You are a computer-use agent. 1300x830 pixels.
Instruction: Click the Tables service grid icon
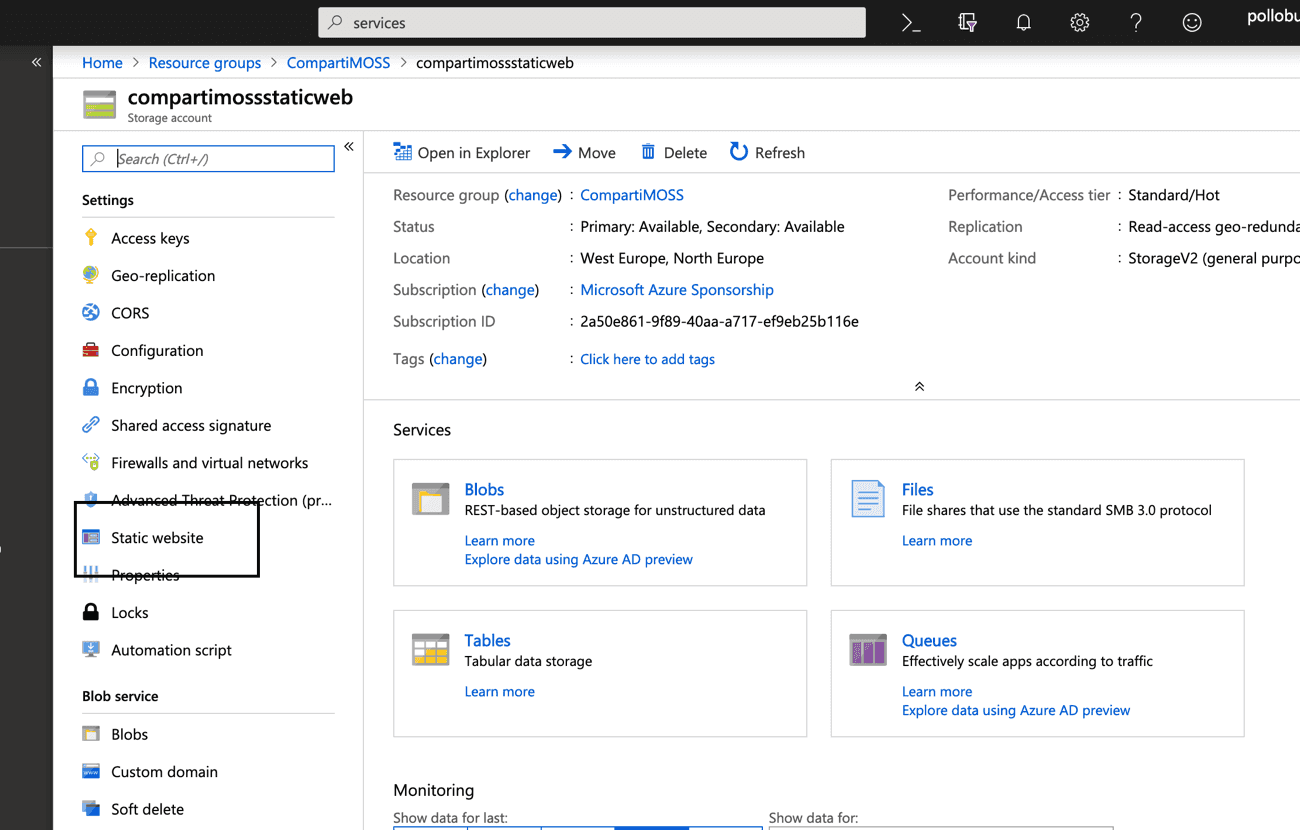pyautogui.click(x=431, y=649)
